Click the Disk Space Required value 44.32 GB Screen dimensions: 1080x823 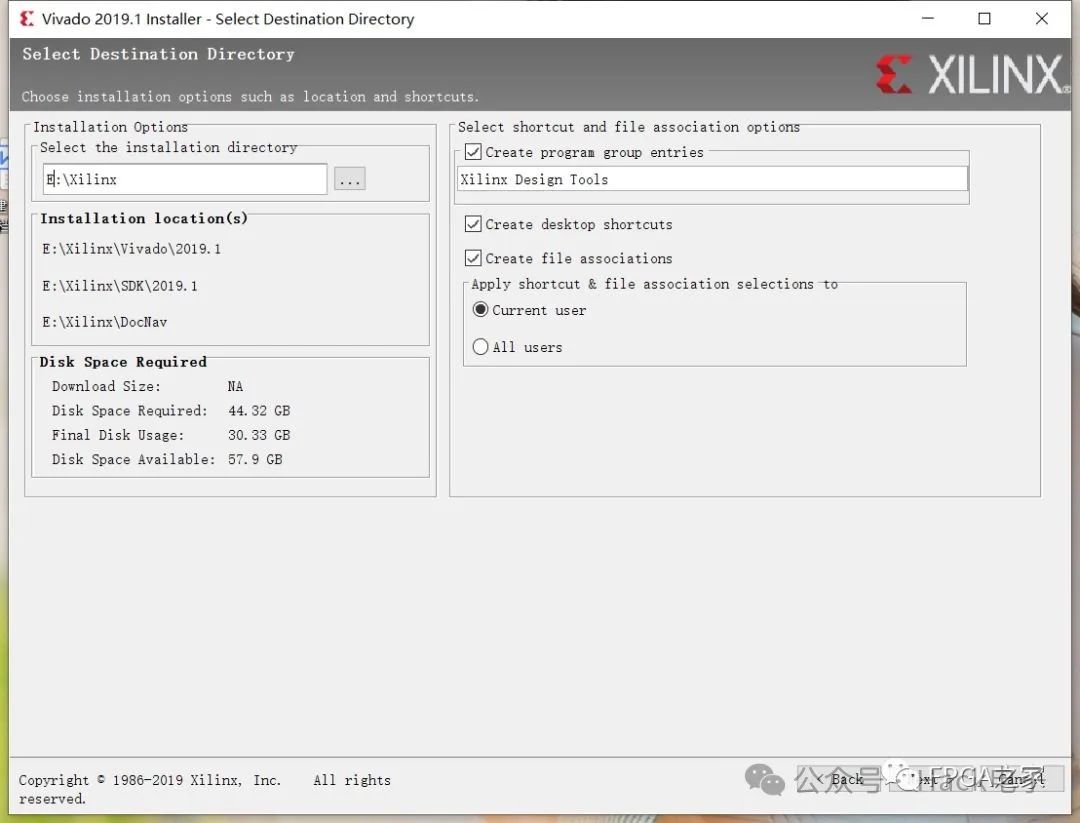[259, 410]
